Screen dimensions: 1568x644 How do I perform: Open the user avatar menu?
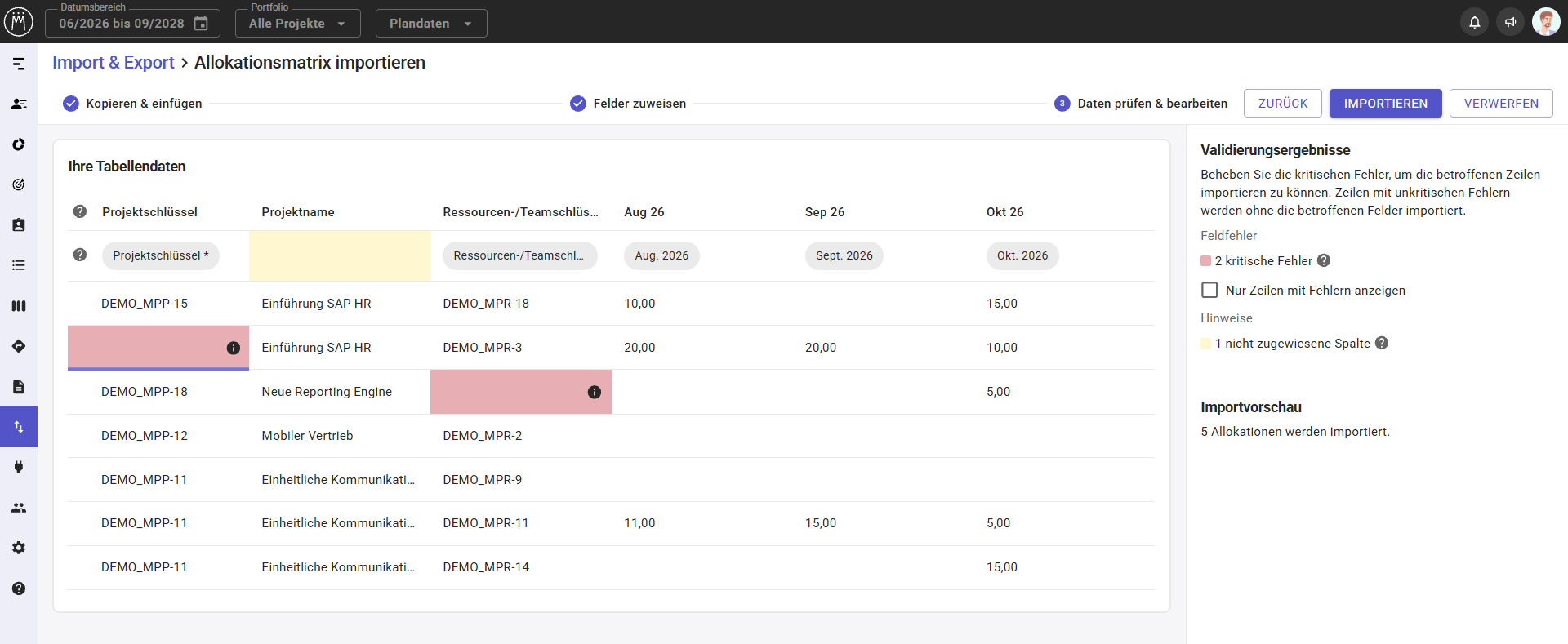click(x=1546, y=22)
